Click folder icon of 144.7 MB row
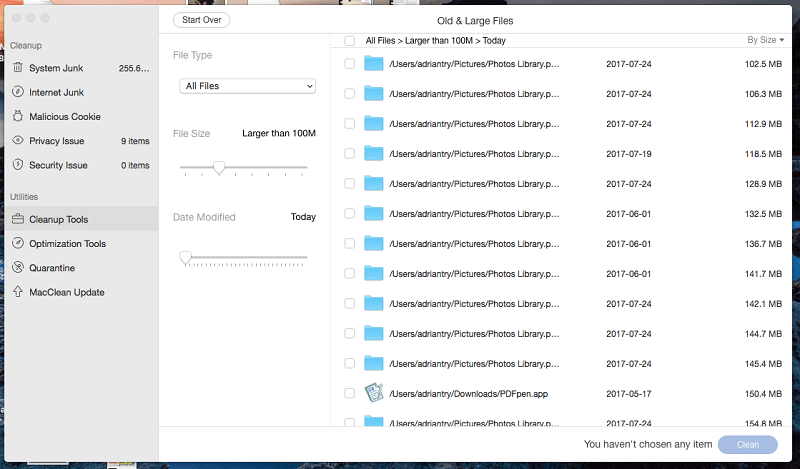800x469 pixels. 373,333
